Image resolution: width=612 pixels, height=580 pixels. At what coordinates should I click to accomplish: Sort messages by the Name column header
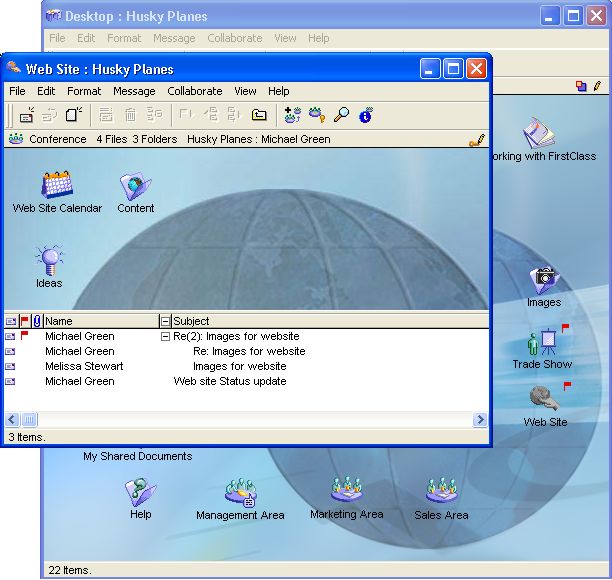100,321
